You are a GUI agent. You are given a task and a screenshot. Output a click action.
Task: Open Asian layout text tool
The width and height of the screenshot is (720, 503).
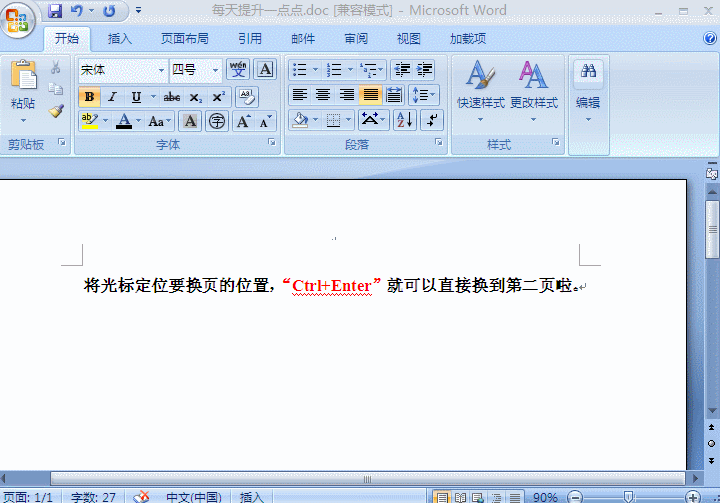(373, 120)
